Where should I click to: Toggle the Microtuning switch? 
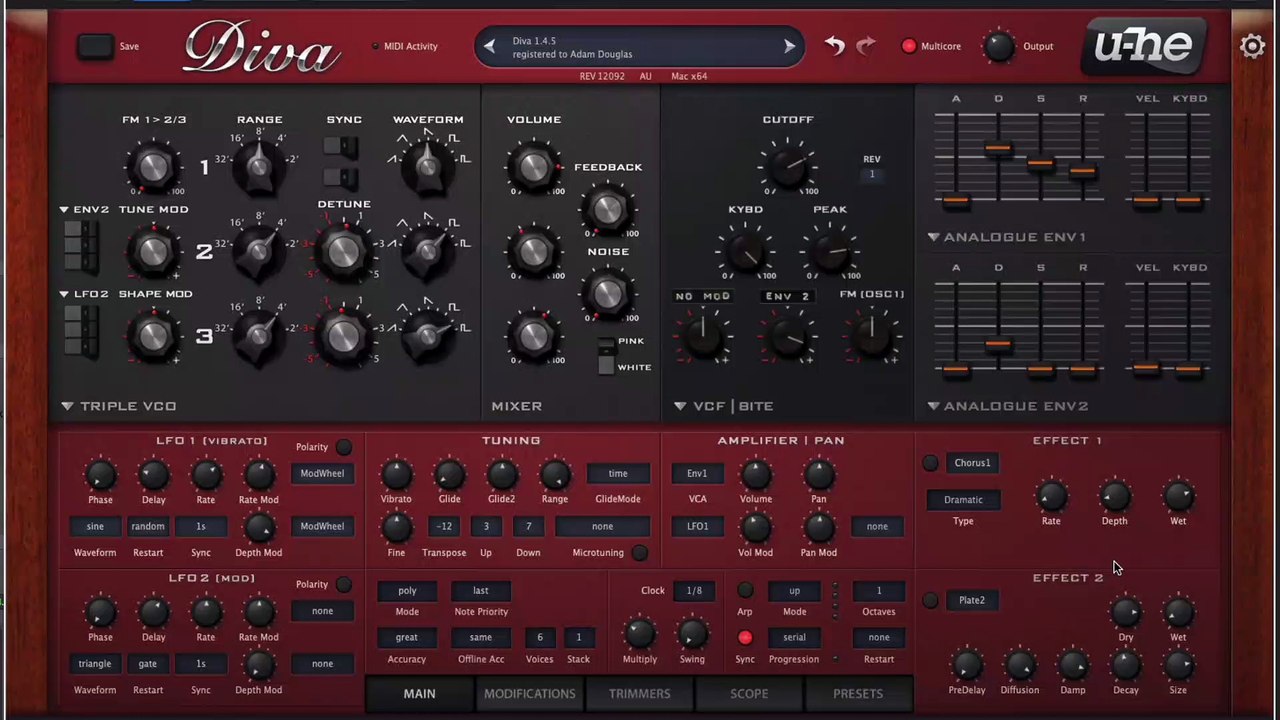click(x=639, y=552)
